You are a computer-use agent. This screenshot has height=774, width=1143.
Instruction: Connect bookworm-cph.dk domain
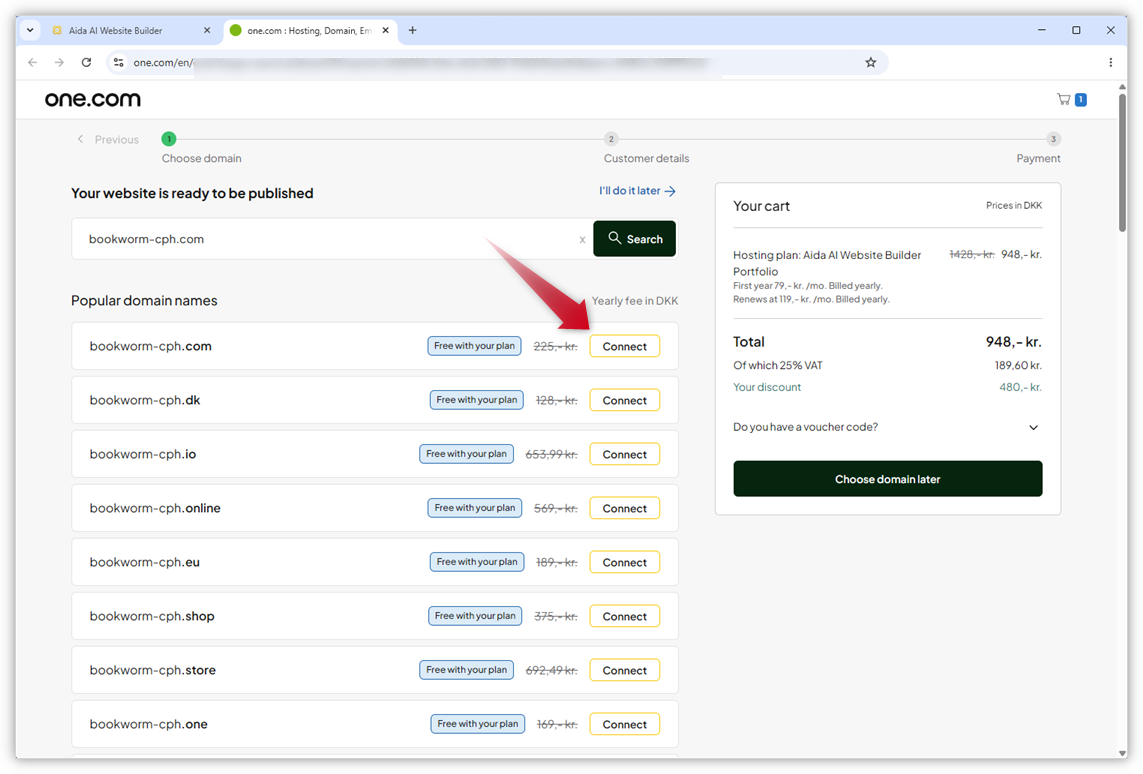[625, 400]
